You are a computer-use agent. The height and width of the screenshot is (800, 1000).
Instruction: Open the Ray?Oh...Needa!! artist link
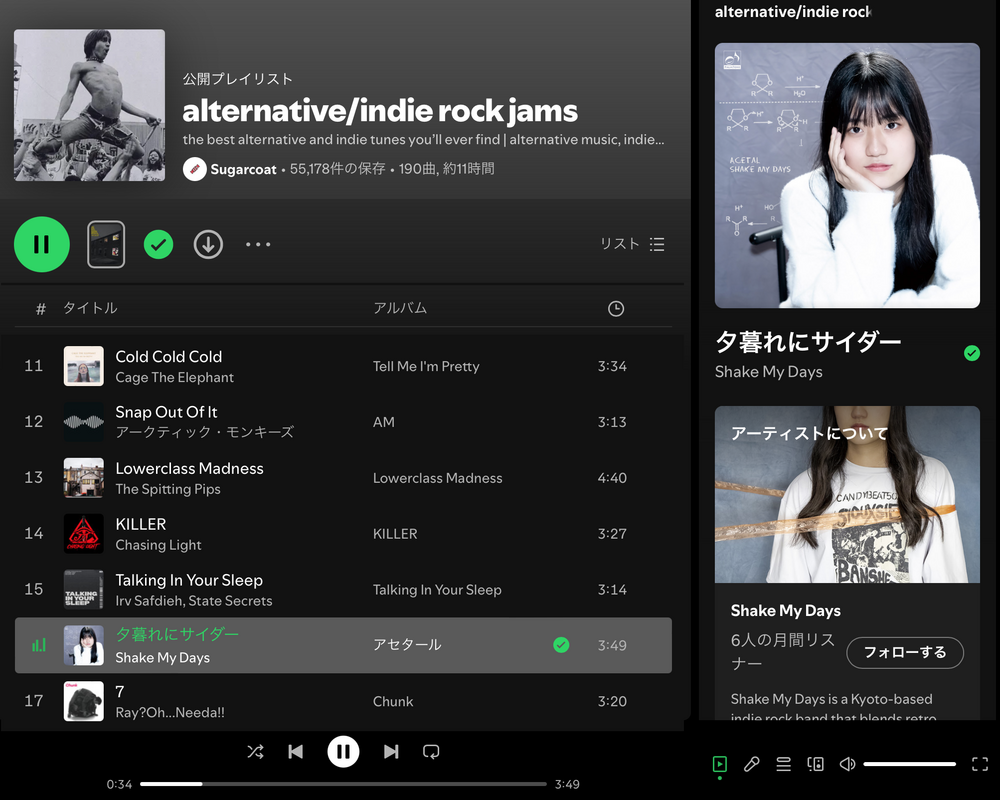(170, 713)
